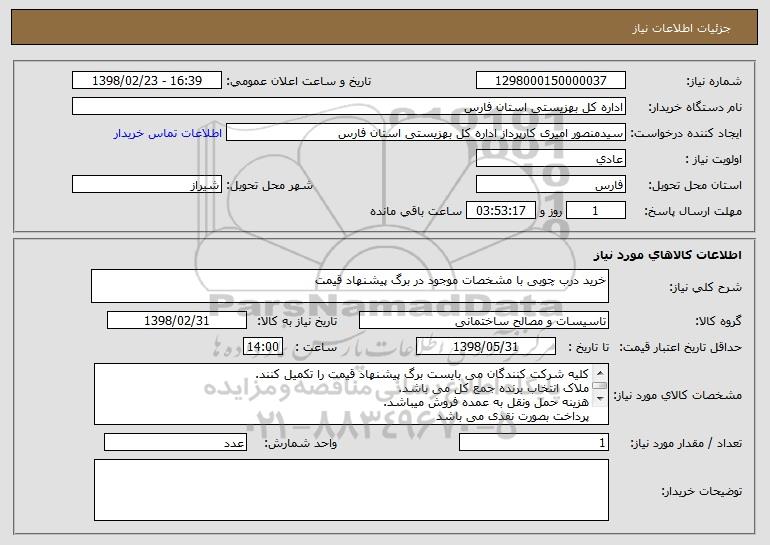Click the buyer notes empty text area
This screenshot has width=770, height=545.
point(351,490)
